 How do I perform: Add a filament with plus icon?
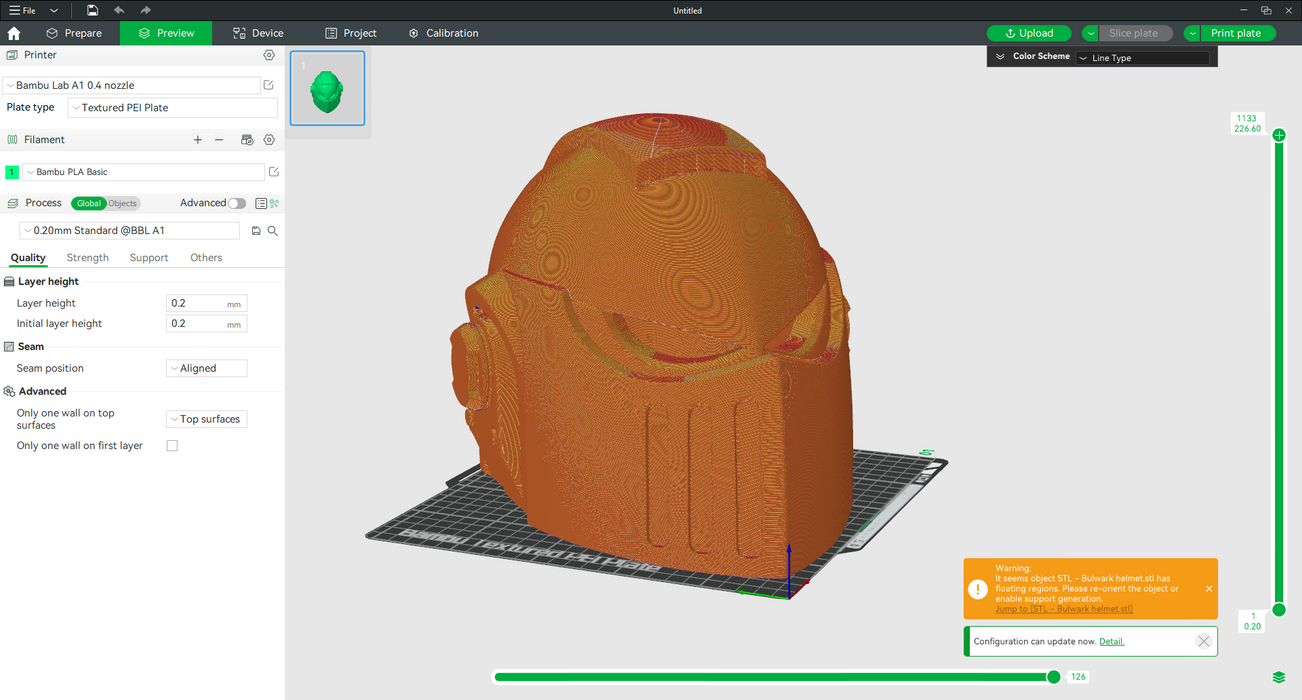coord(198,140)
